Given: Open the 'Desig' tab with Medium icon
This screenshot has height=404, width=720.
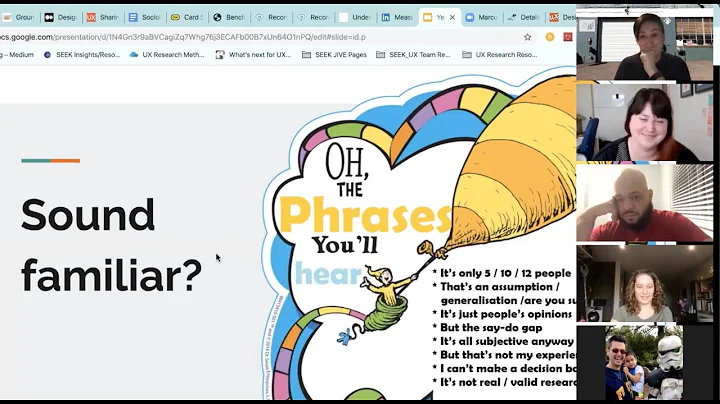Looking at the screenshot, I should pos(60,17).
